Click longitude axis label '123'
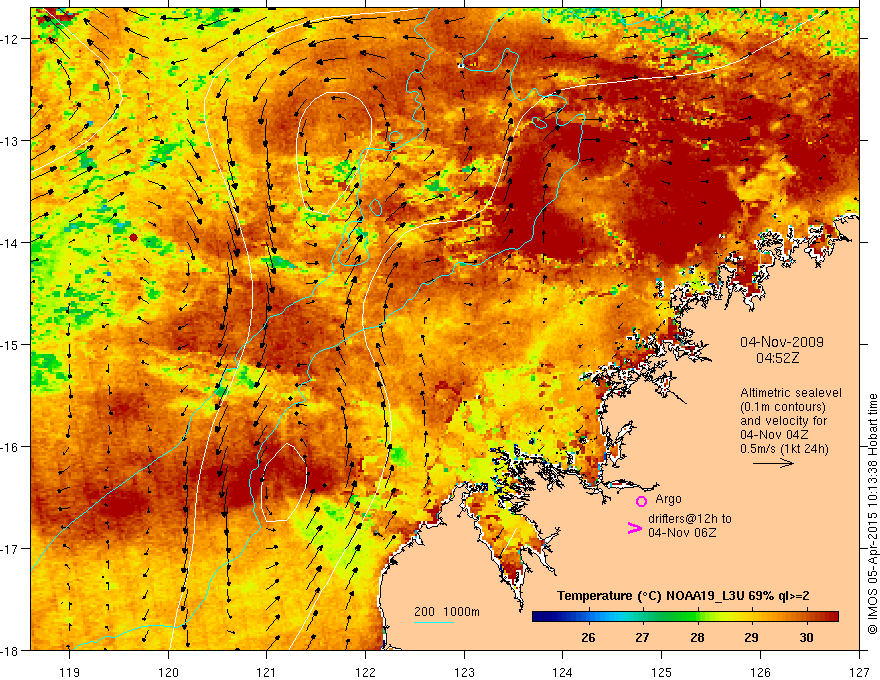Screen dimensions: 880x680 point(464,672)
